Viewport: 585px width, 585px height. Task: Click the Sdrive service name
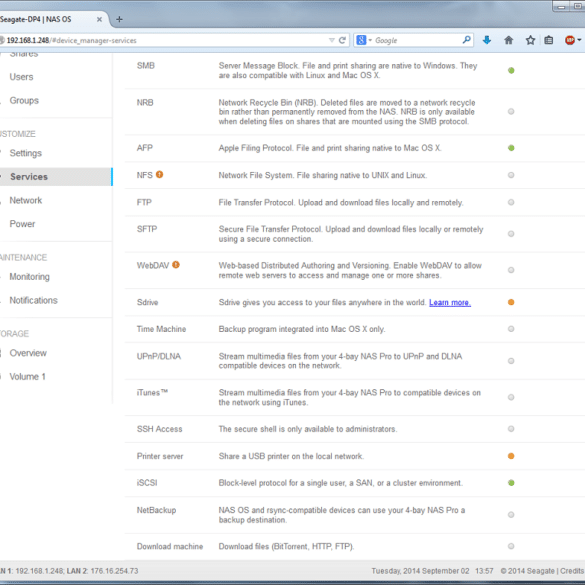coord(148,302)
